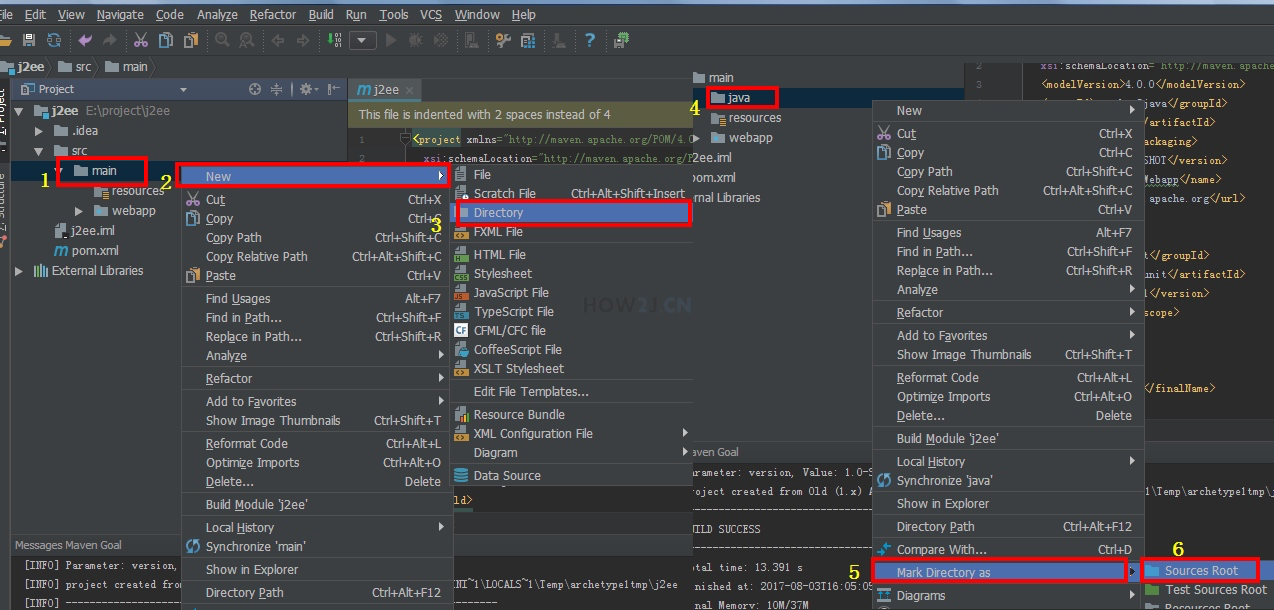The image size is (1274, 610).
Task: Collapse the src folder node
Action: point(39,151)
